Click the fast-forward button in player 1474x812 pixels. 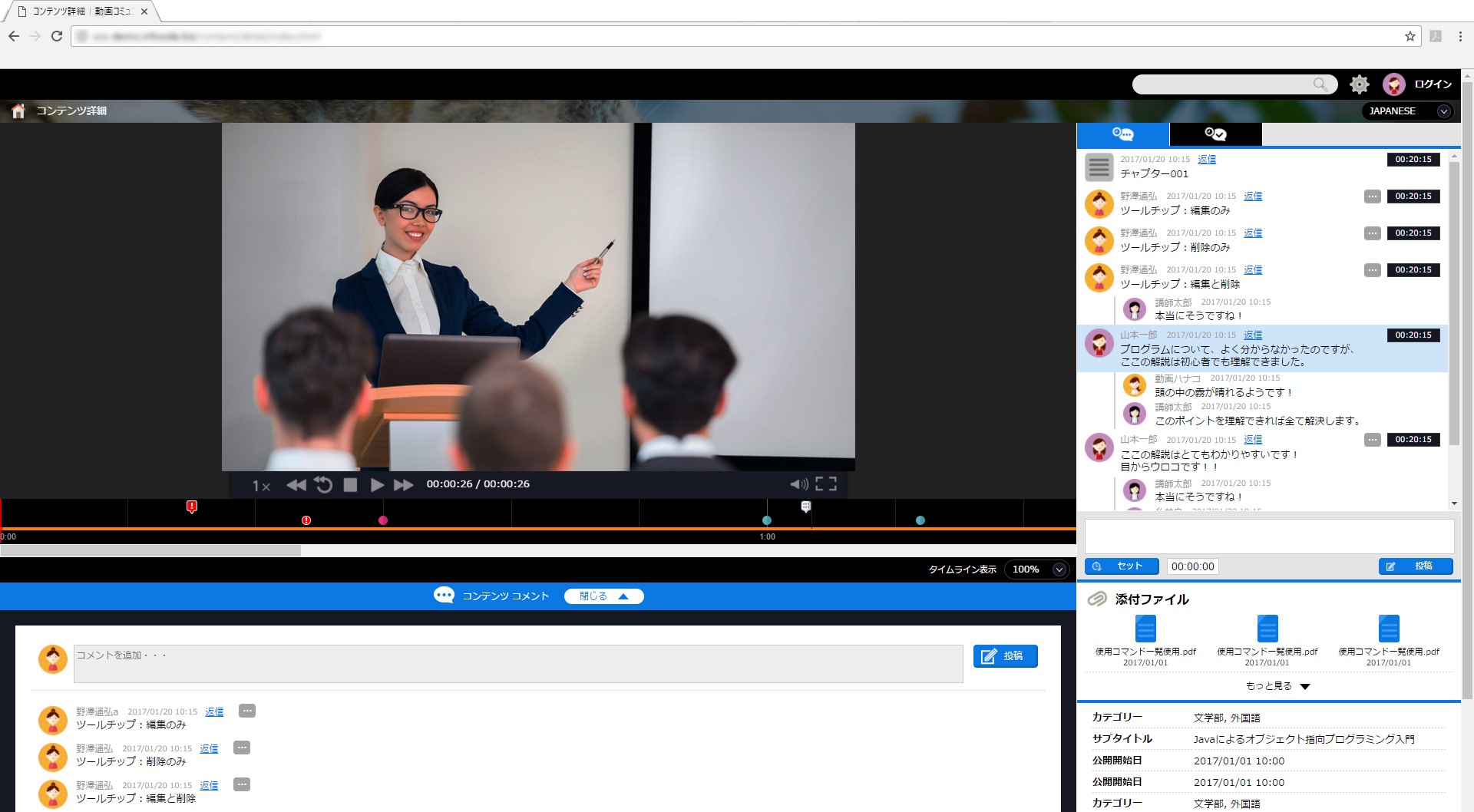coord(403,485)
